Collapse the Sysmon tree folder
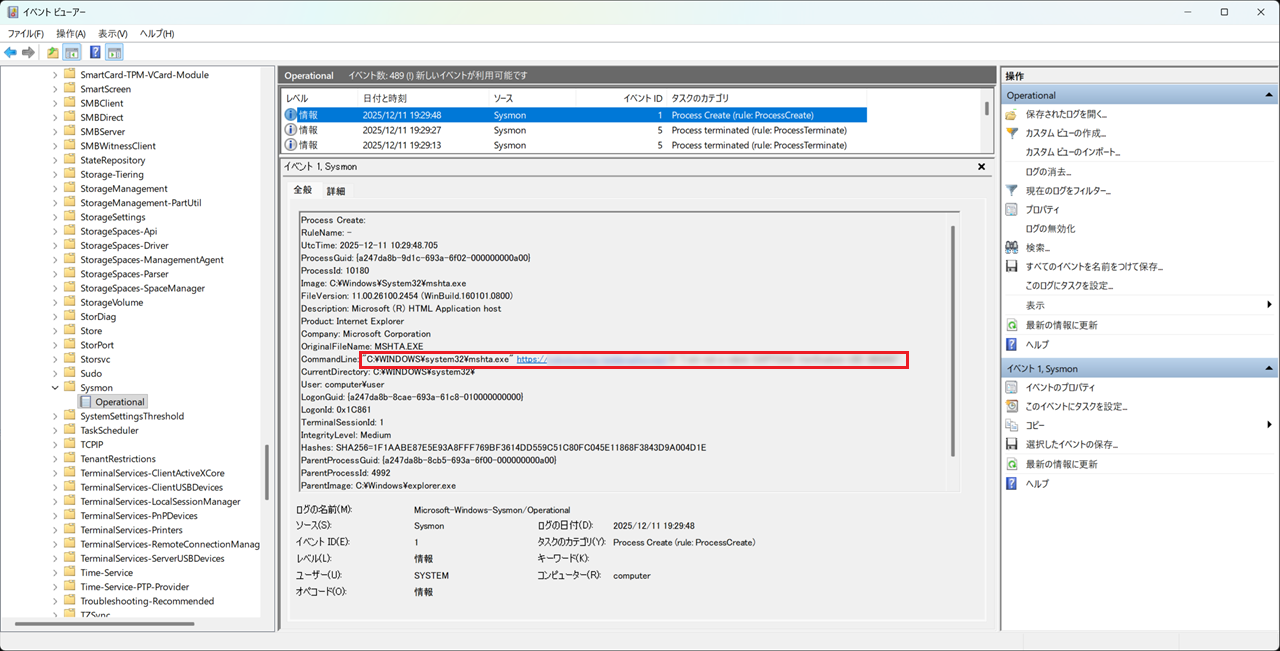Screen dimensions: 1280x651 (55, 388)
